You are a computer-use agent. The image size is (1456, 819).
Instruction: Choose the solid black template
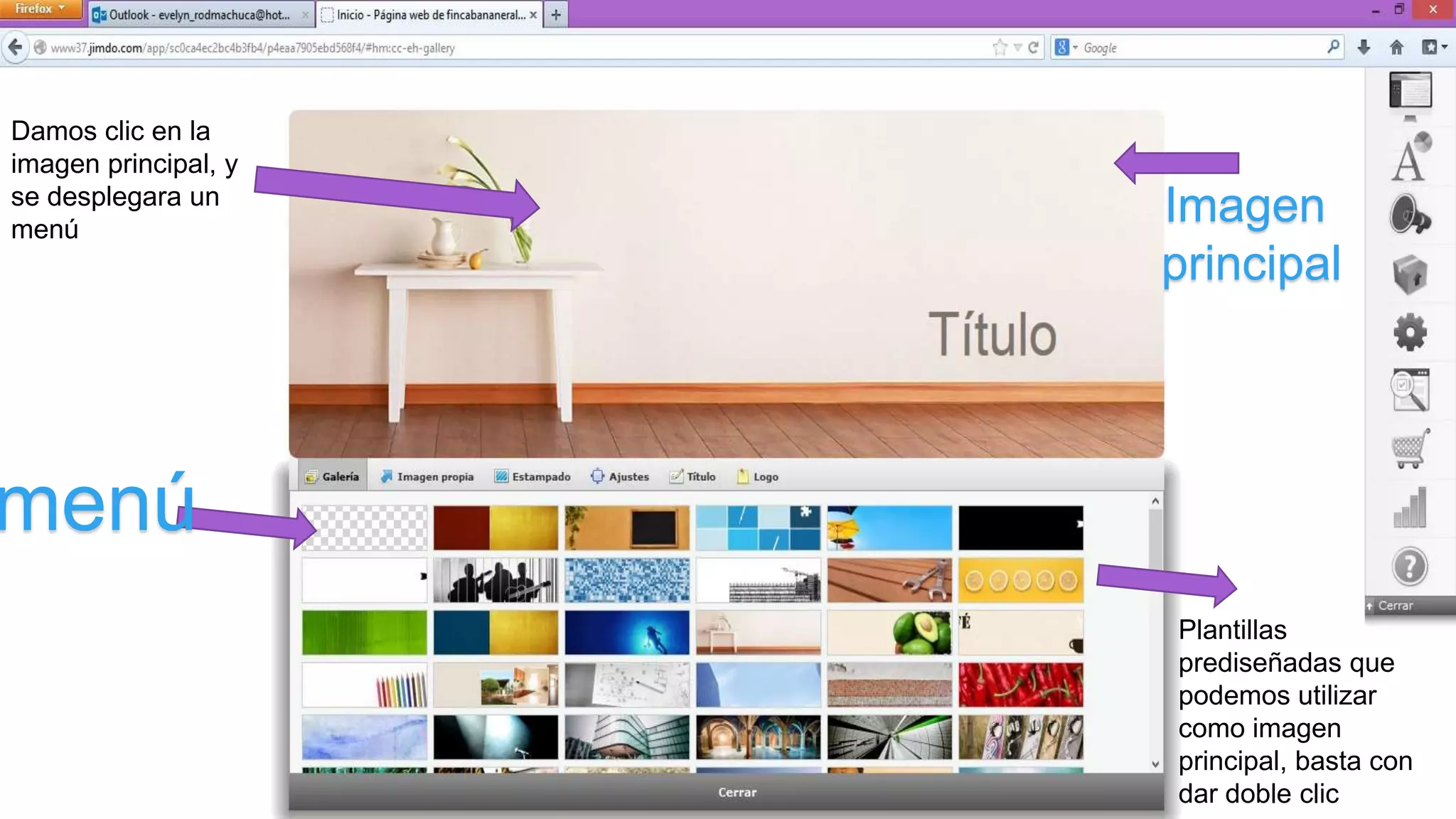[x=1021, y=528]
